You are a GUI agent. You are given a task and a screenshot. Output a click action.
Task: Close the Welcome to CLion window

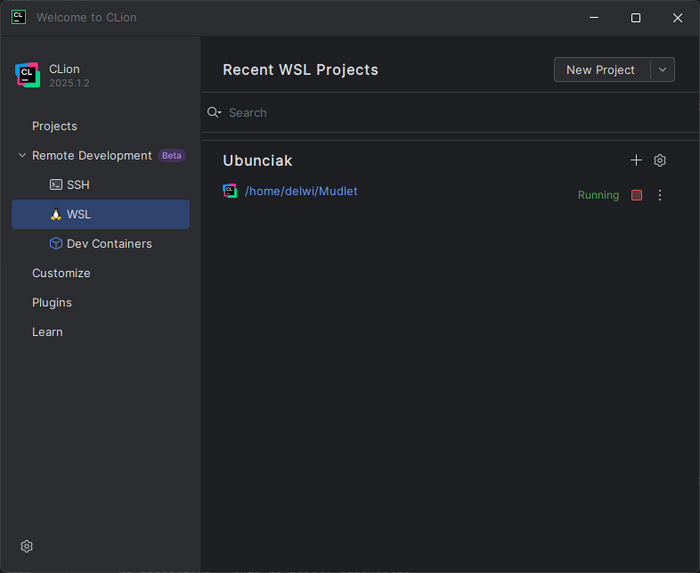[678, 18]
